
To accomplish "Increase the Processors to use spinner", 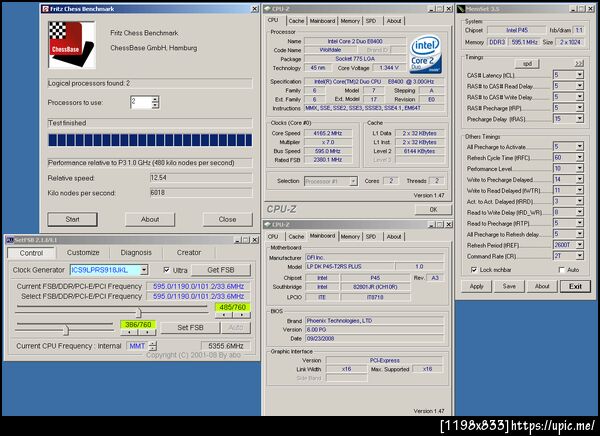I will (x=155, y=100).
